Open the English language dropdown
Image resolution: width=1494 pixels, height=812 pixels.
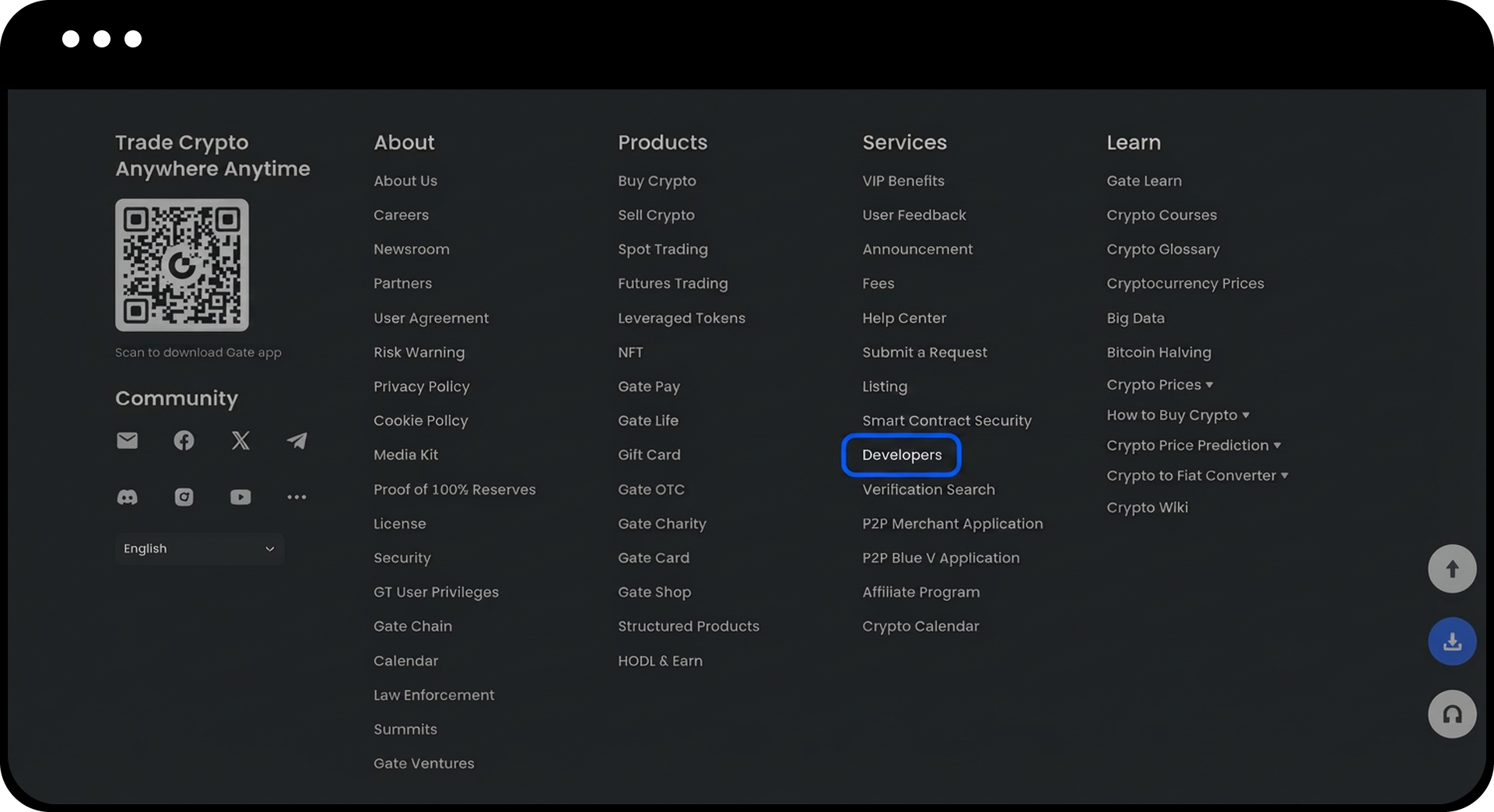tap(200, 549)
